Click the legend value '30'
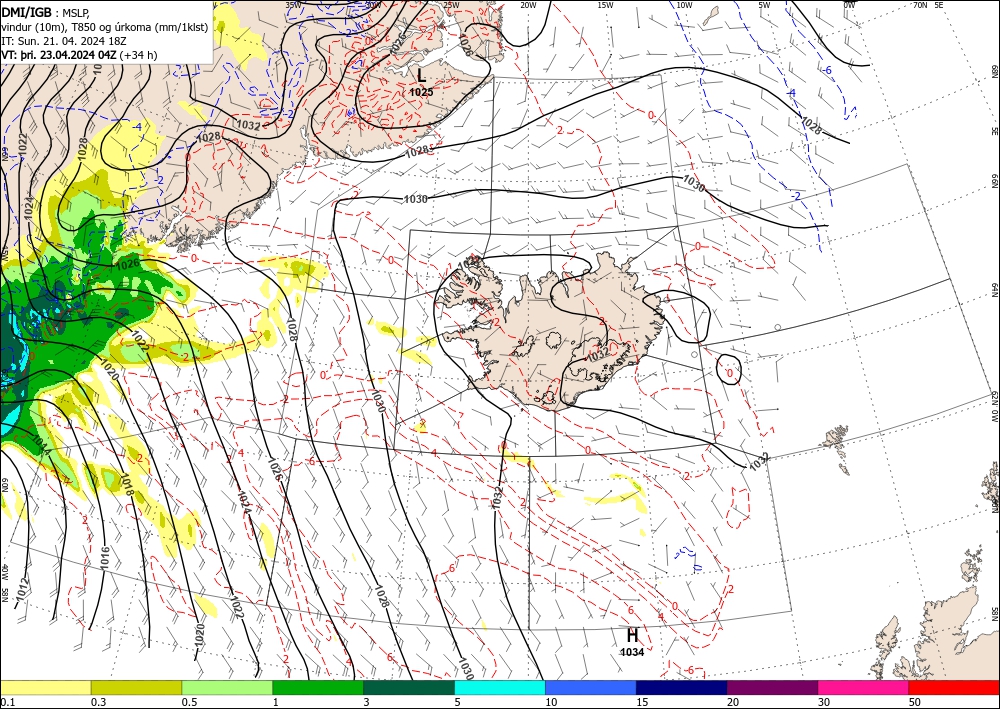 (x=824, y=702)
